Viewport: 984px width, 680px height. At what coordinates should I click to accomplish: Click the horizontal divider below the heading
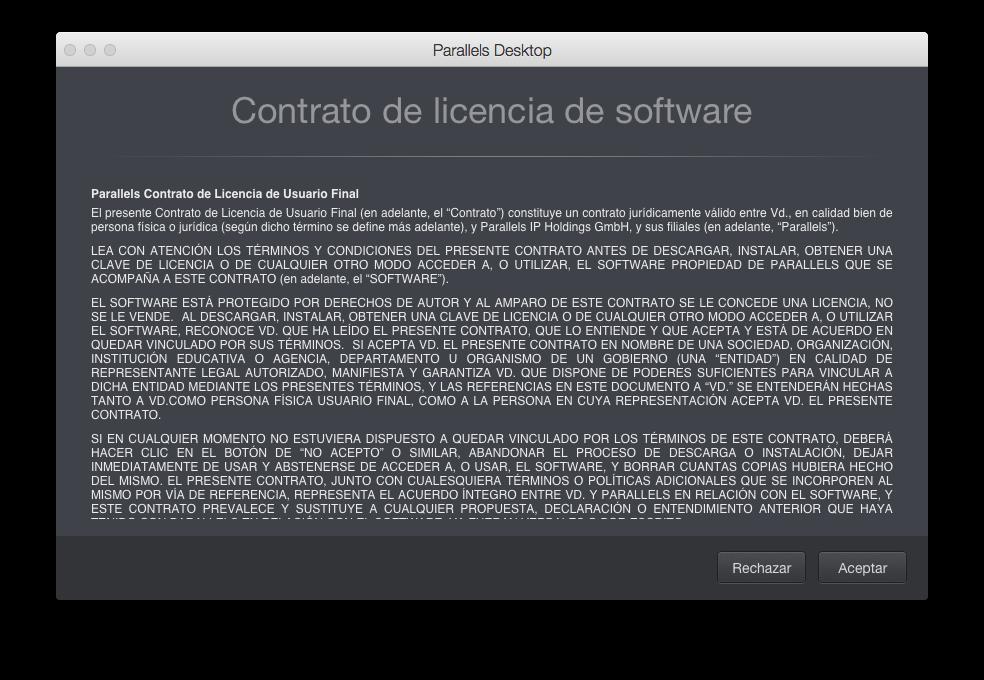click(491, 156)
